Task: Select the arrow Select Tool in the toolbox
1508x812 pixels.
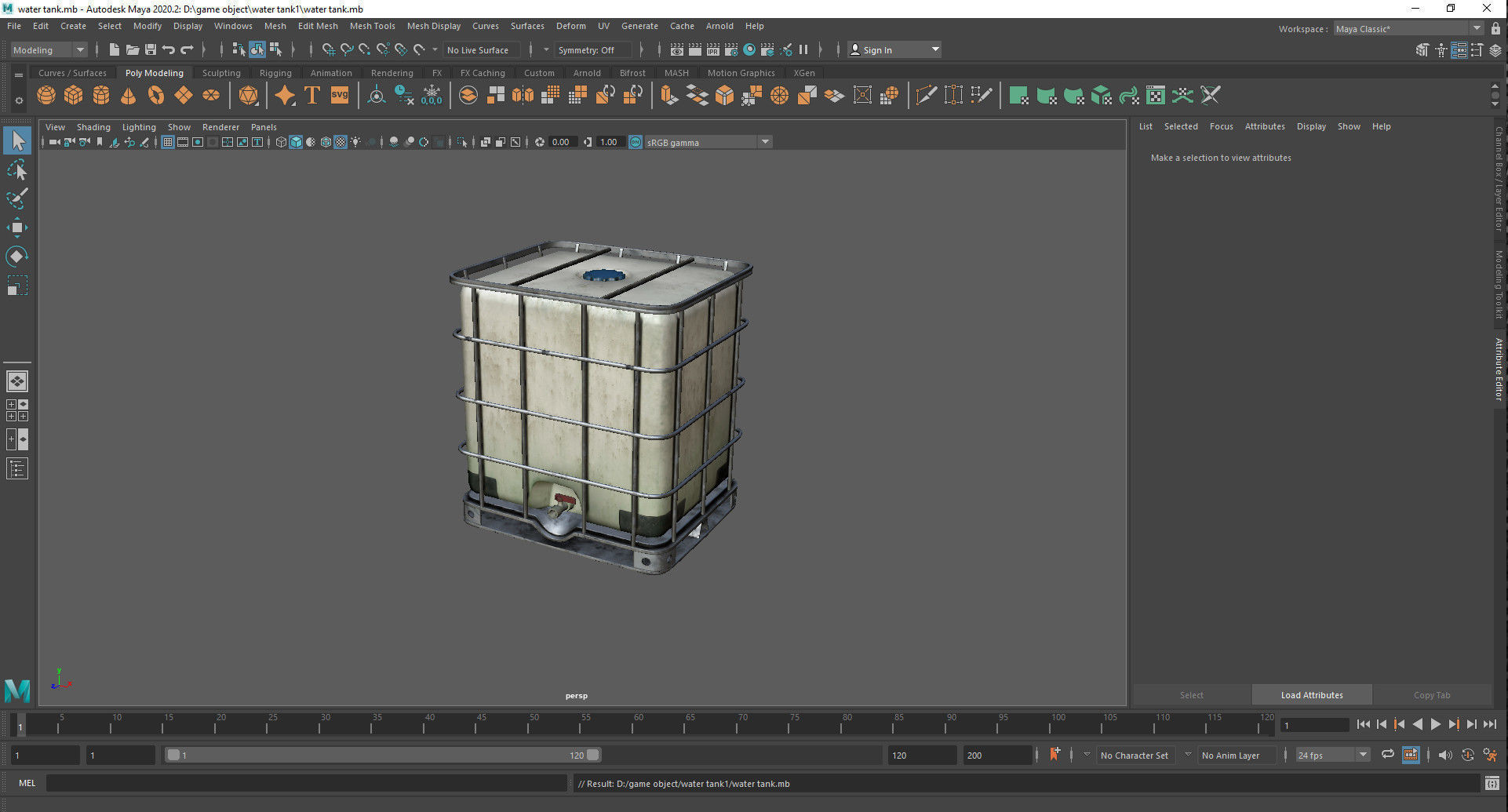Action: point(17,141)
